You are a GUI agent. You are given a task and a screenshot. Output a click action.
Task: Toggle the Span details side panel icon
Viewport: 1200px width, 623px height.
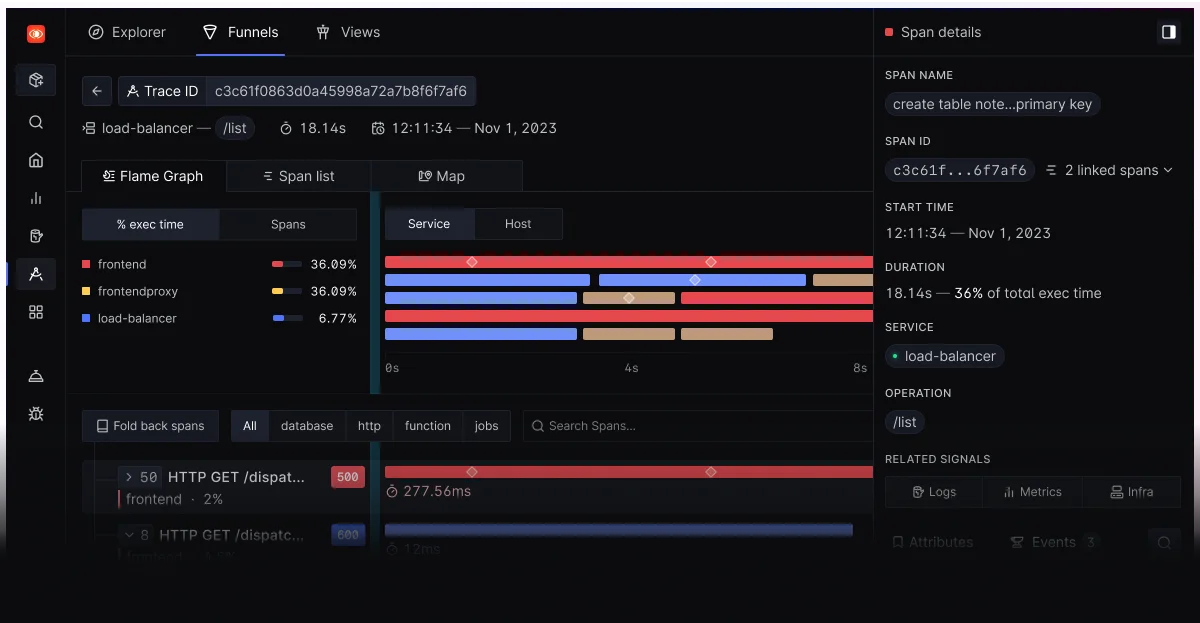click(x=1168, y=32)
